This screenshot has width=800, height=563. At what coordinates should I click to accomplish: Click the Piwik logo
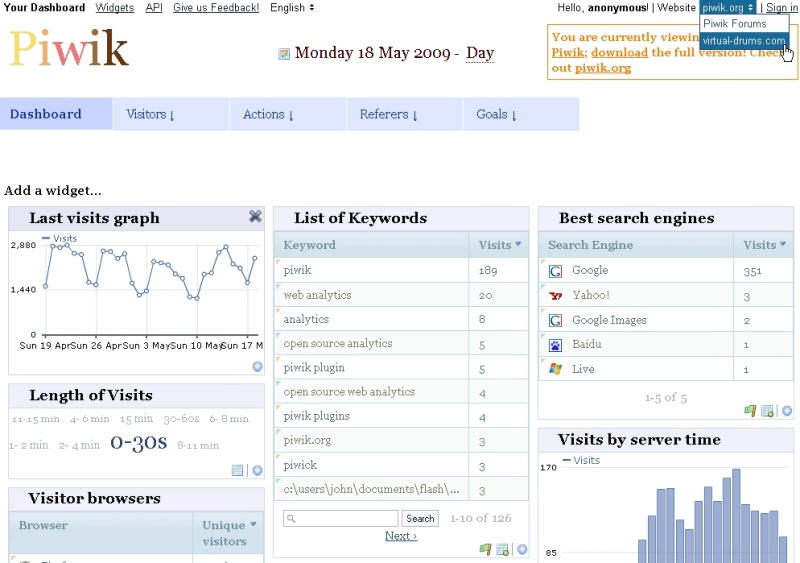tap(69, 48)
